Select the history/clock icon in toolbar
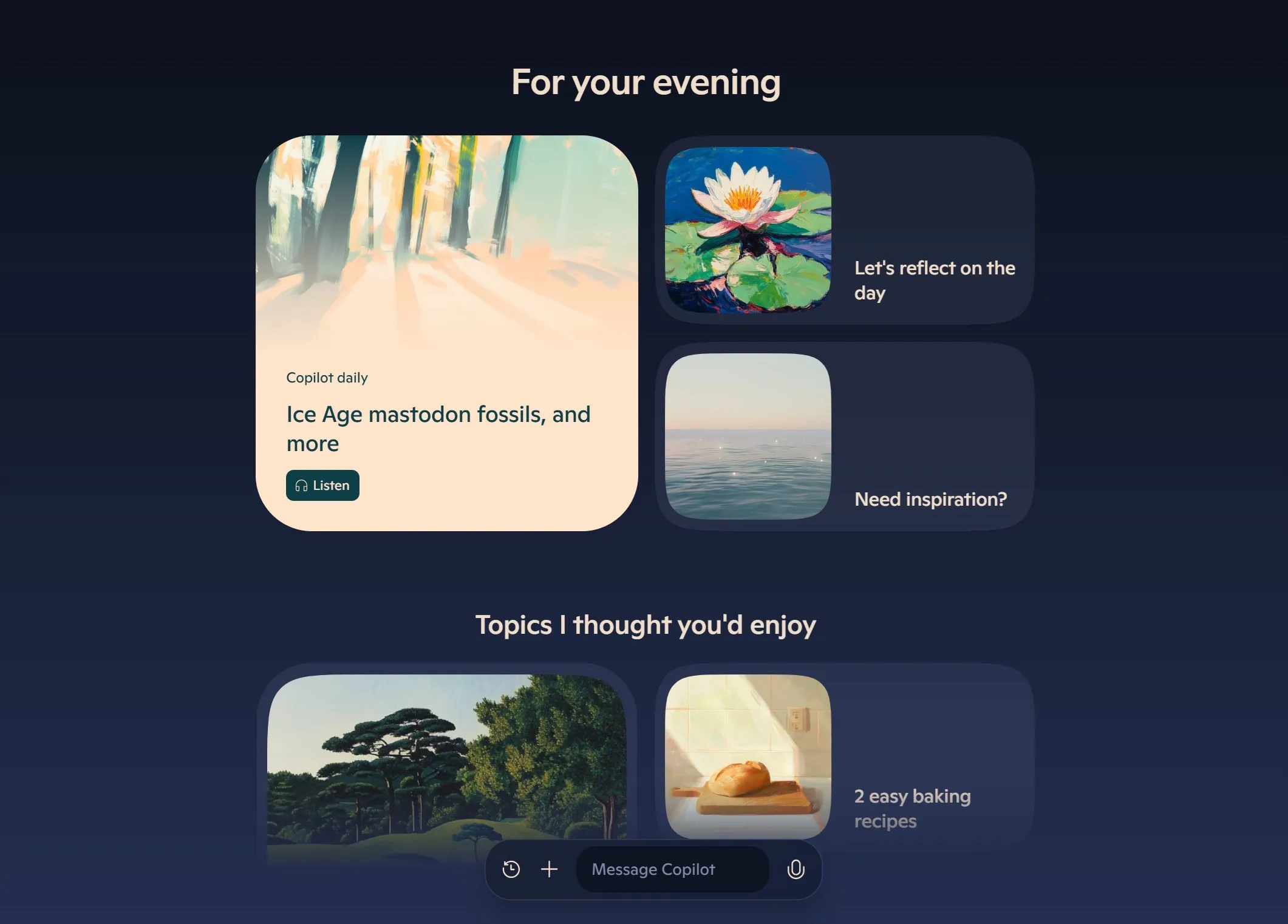 click(511, 869)
